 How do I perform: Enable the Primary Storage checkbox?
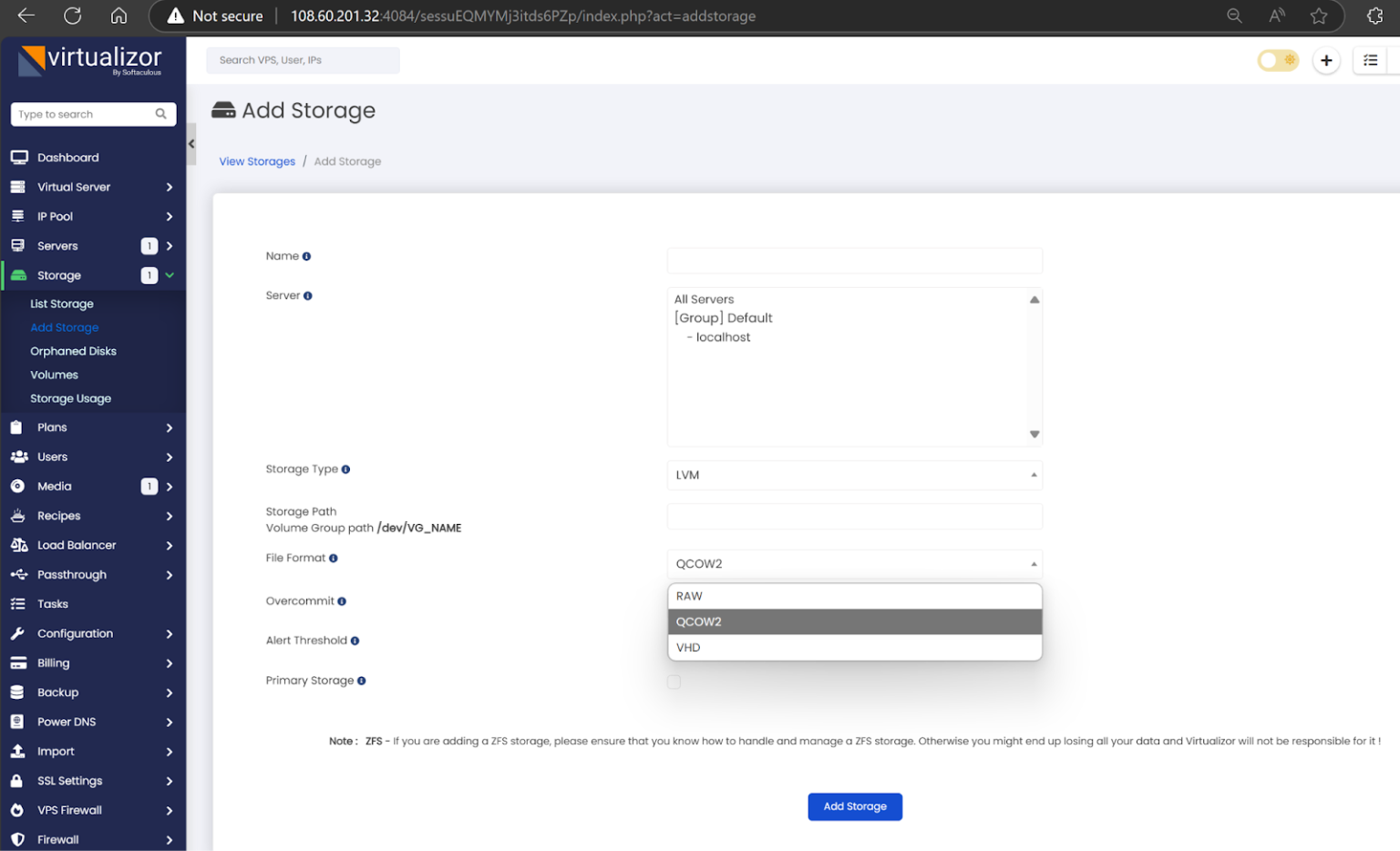[x=674, y=682]
